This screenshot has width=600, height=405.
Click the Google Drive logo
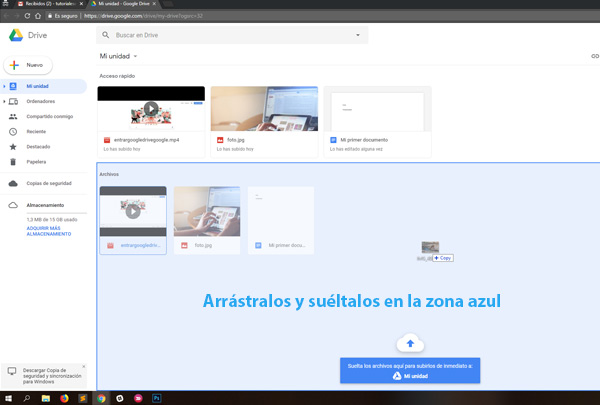click(16, 35)
